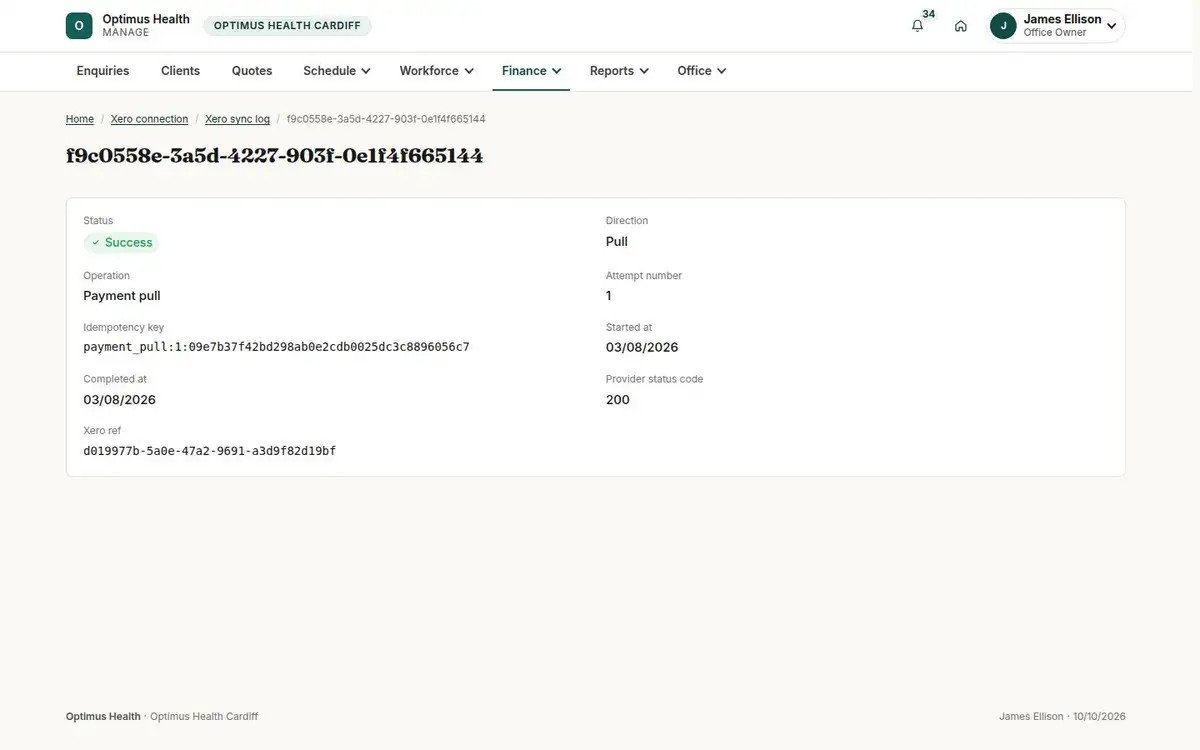1200x750 pixels.
Task: Go back to Xero sync log breadcrumb
Action: click(237, 119)
